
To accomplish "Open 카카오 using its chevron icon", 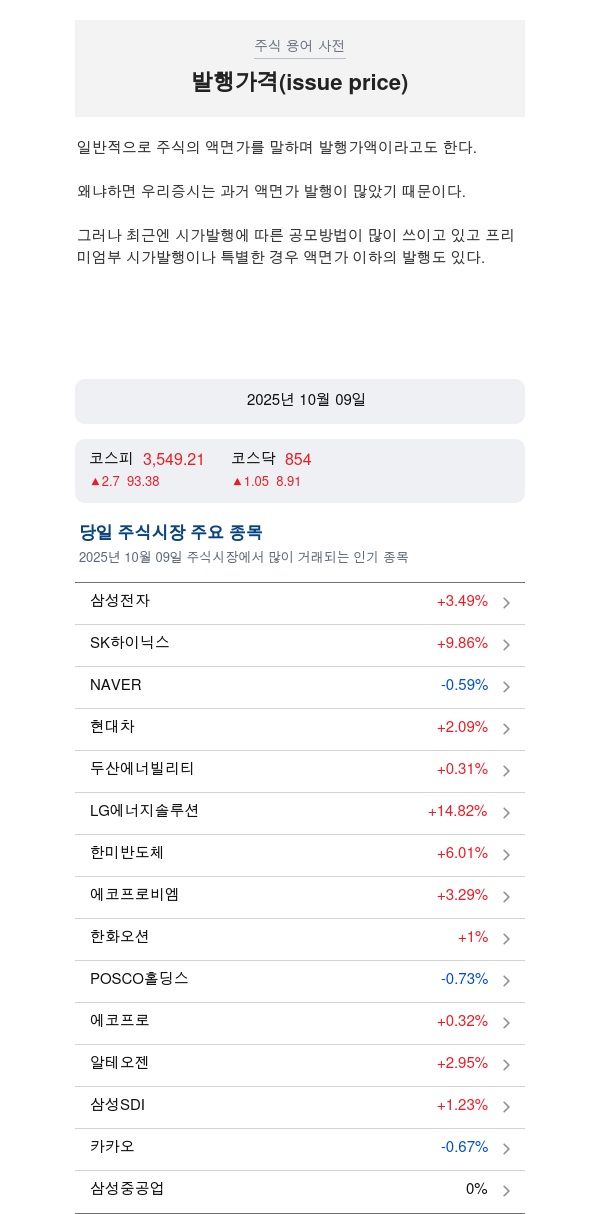I will coord(506,1149).
